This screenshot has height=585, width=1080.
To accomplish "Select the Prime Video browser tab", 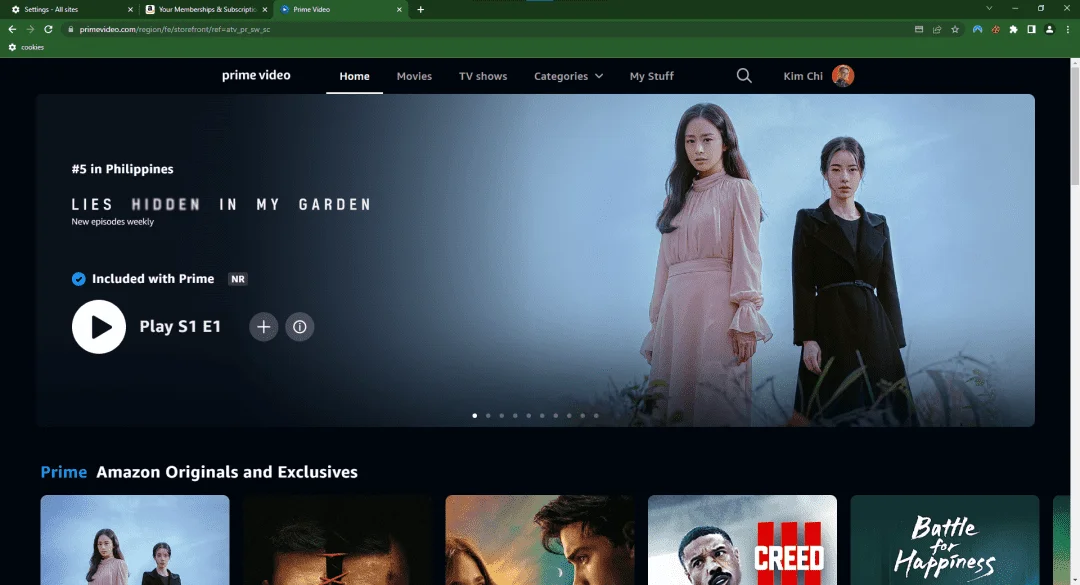I will click(340, 10).
